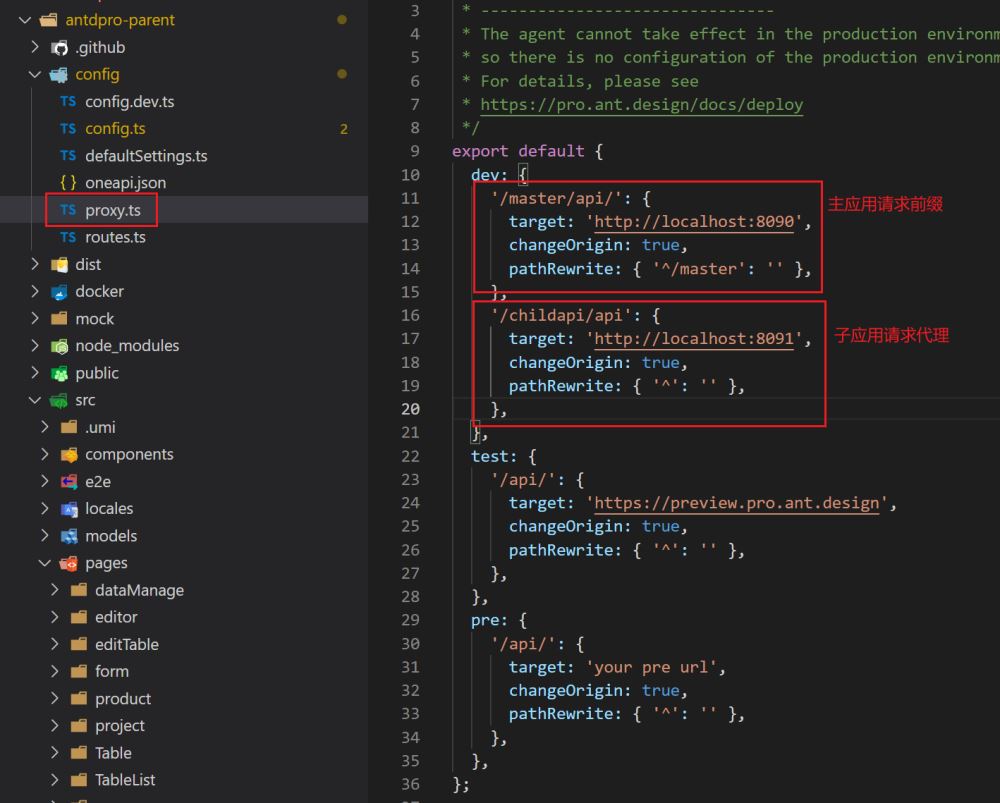This screenshot has height=803, width=1000.
Task: Select the form folder row
Action: [184, 671]
